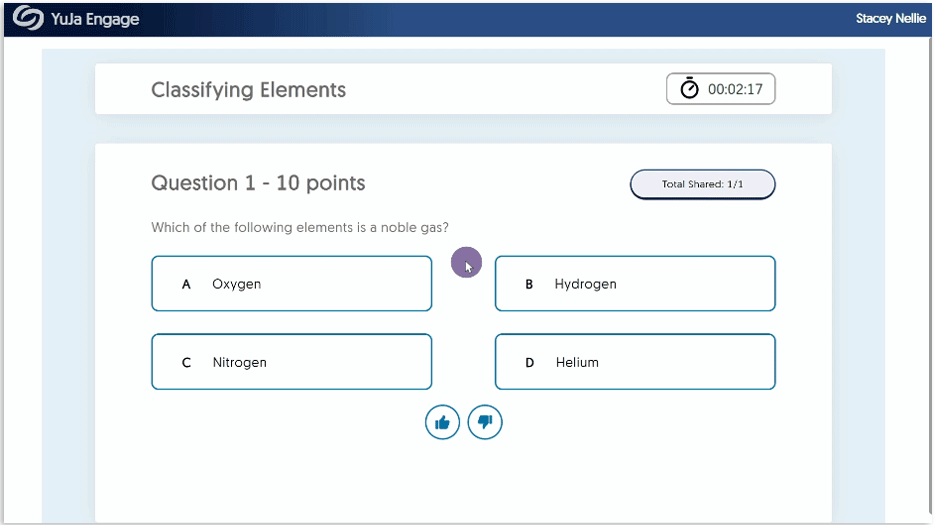Give the question a thumbs up
Image resolution: width=936 pixels, height=525 pixels.
pyautogui.click(x=442, y=423)
